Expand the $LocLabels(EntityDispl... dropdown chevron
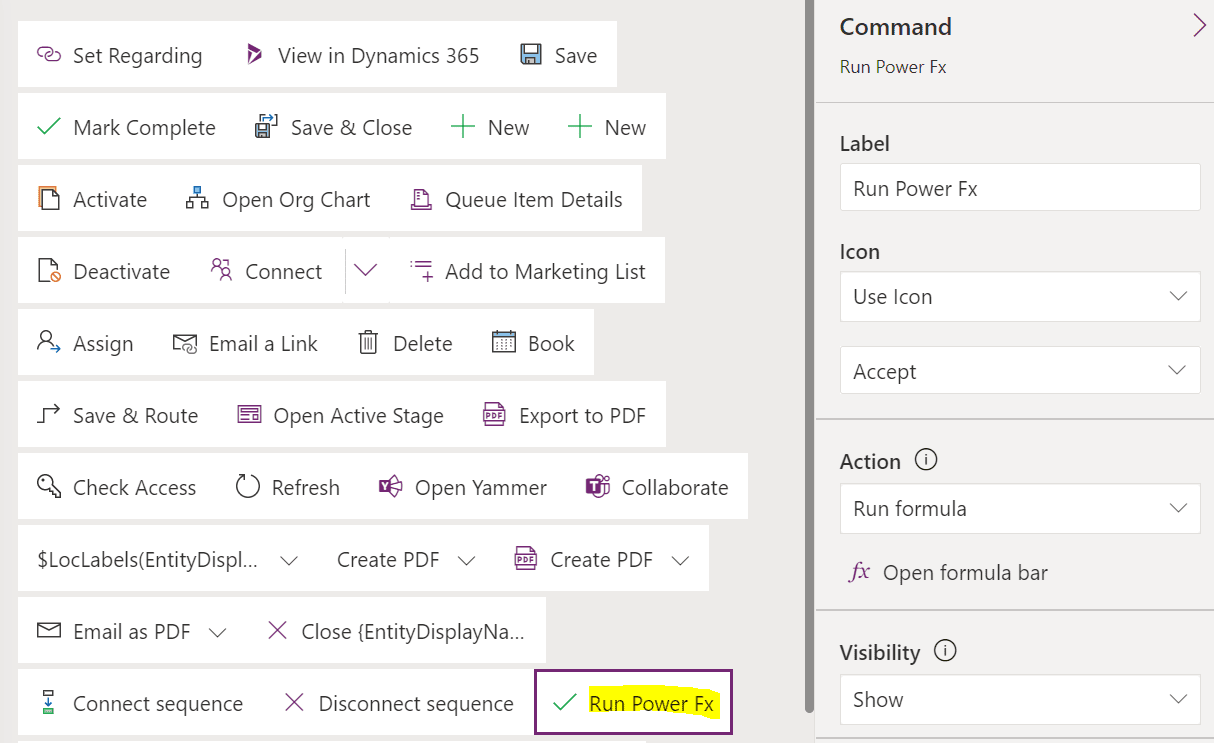Screen dimensions: 1214x743 [289, 560]
